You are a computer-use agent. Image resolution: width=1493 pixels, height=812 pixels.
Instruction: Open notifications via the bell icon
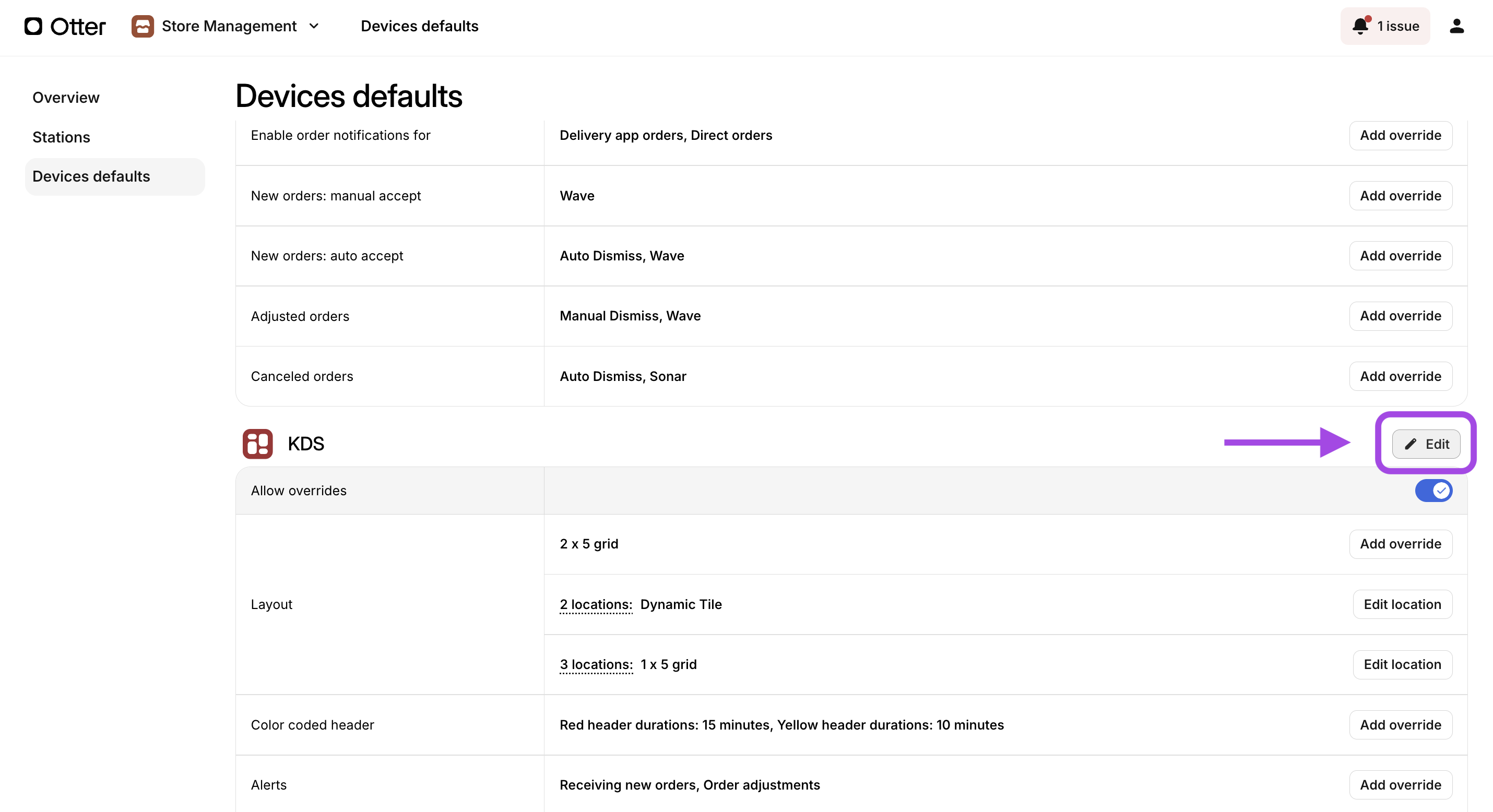click(x=1360, y=26)
